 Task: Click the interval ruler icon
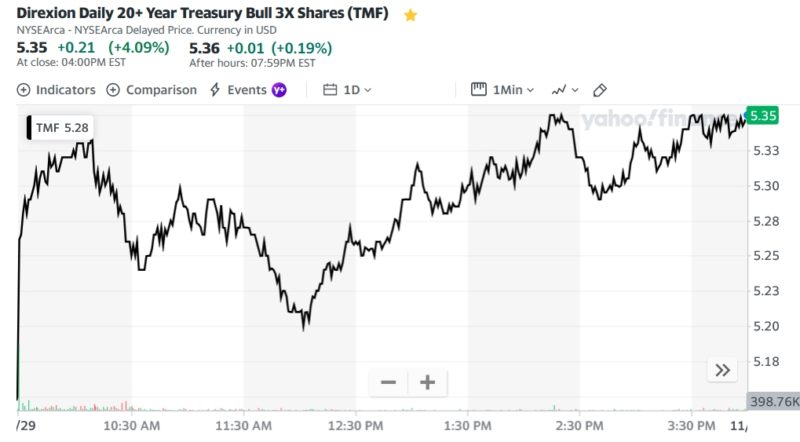[478, 90]
